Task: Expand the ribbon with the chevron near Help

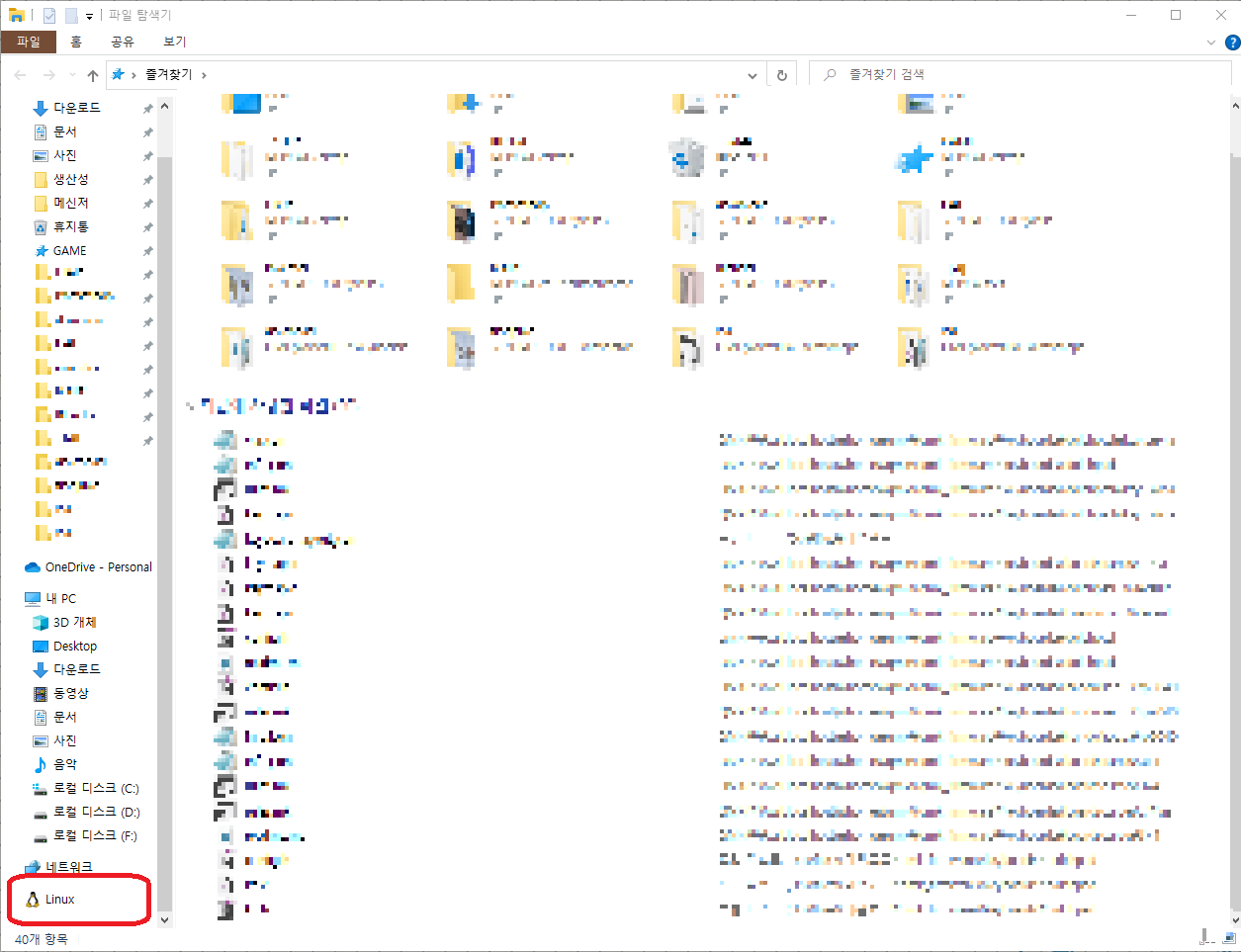Action: click(x=1211, y=43)
